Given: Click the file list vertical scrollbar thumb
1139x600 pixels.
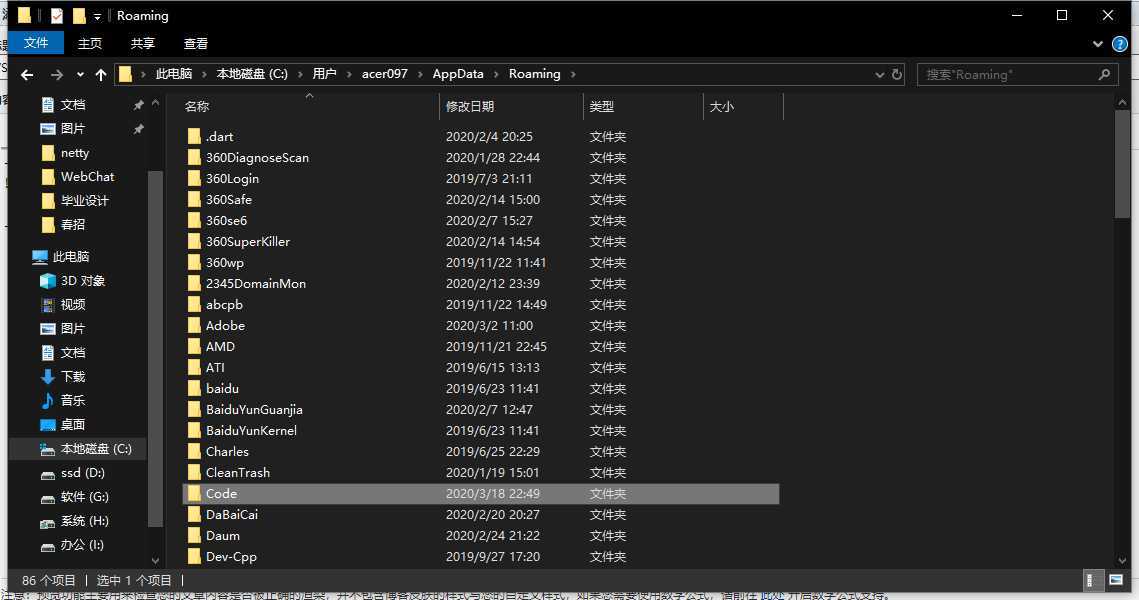Looking at the screenshot, I should [x=1122, y=163].
